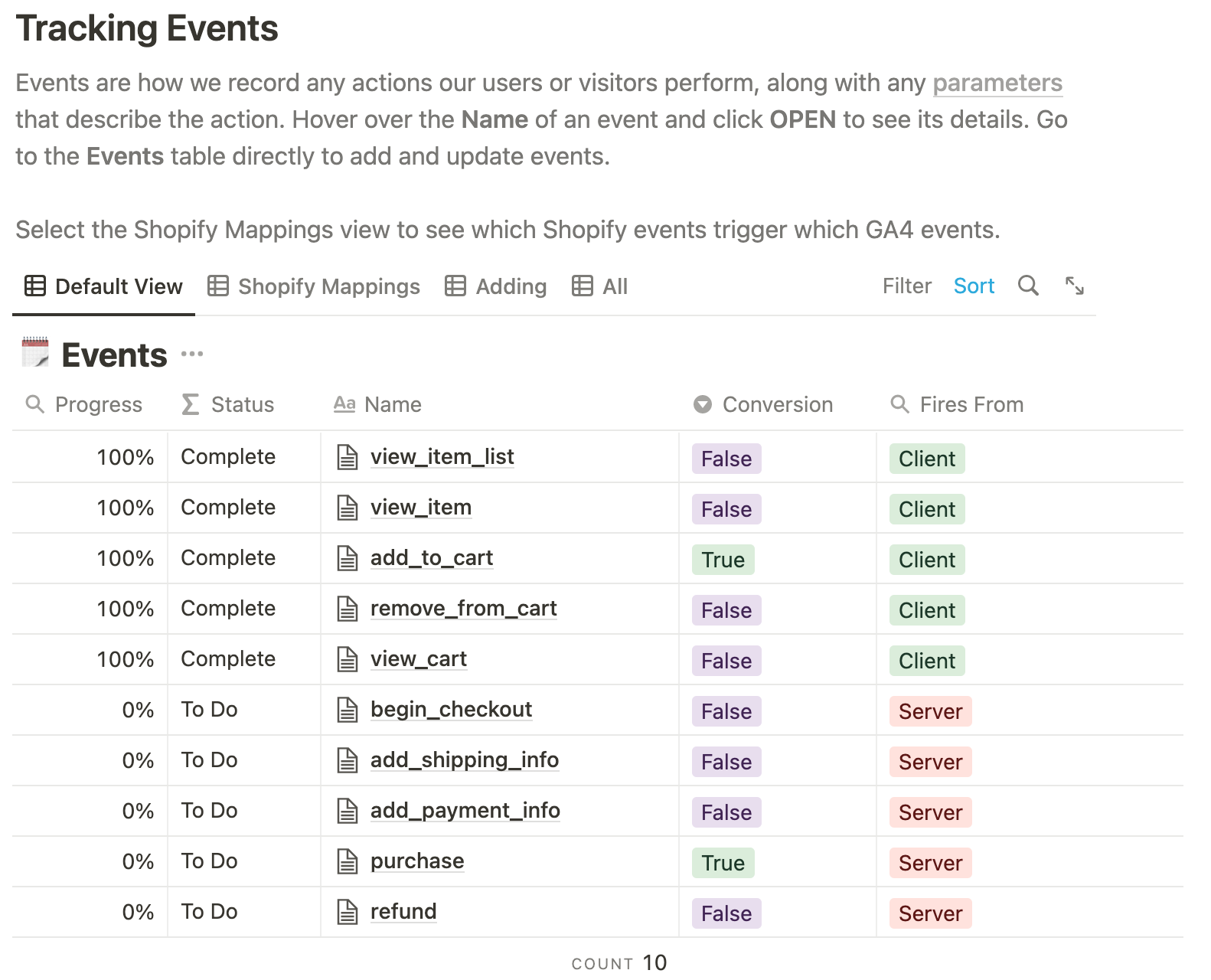Open the Events three-dot options menu

coord(192,354)
